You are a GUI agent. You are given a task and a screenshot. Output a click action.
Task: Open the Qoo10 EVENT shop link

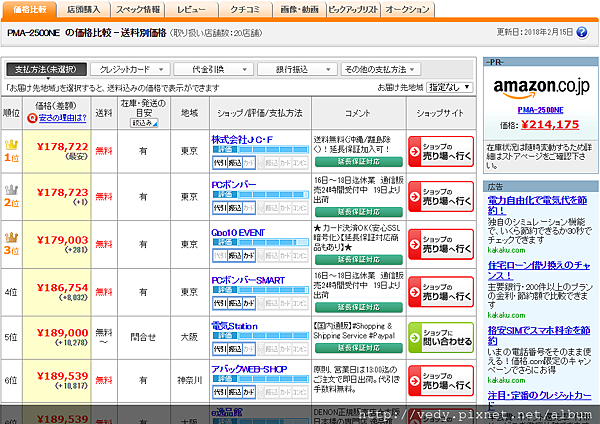(x=238, y=233)
